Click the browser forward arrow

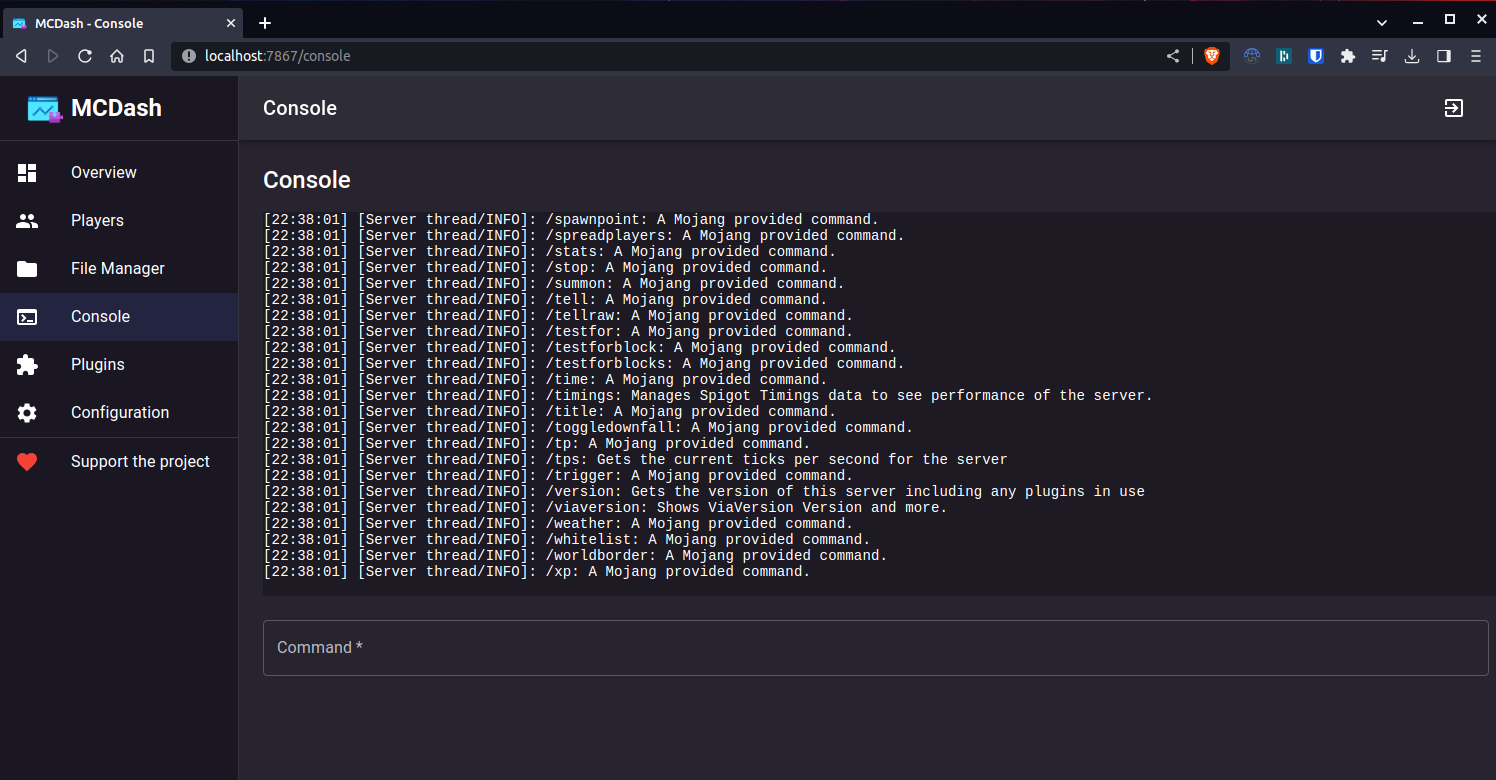click(53, 57)
